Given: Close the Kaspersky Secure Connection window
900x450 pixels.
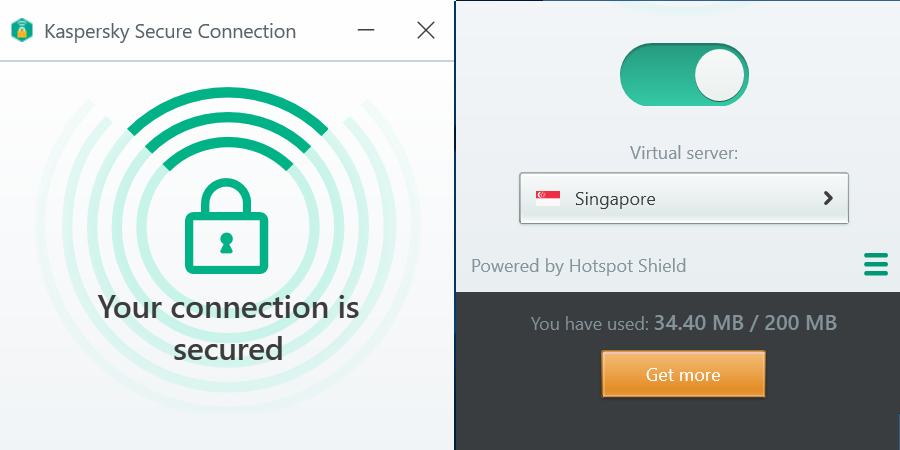Looking at the screenshot, I should pos(425,30).
